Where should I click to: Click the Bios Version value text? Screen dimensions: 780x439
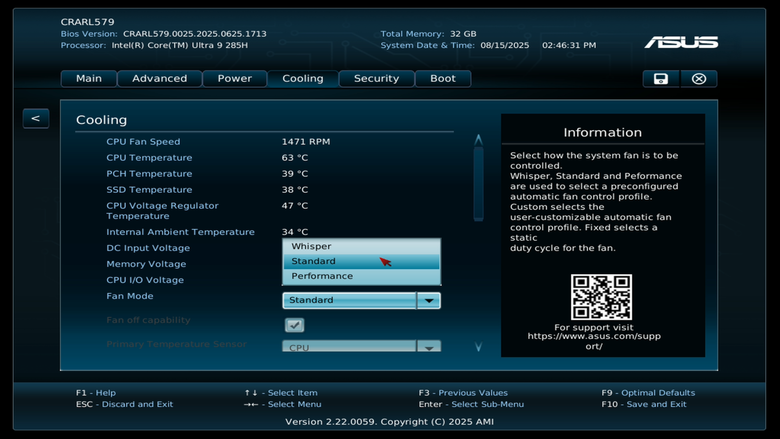coord(195,34)
